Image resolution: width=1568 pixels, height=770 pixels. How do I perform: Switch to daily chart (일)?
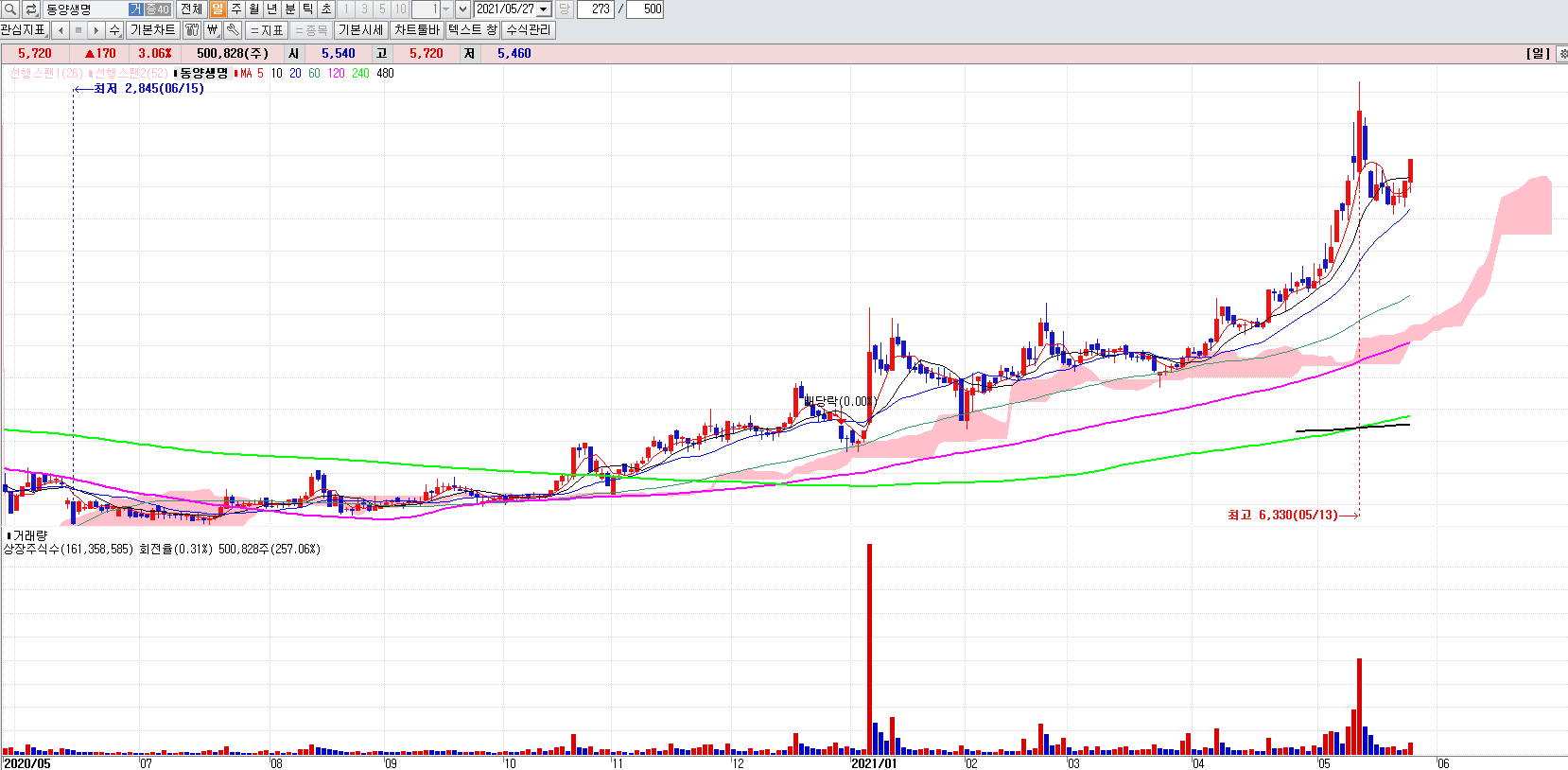tap(218, 9)
